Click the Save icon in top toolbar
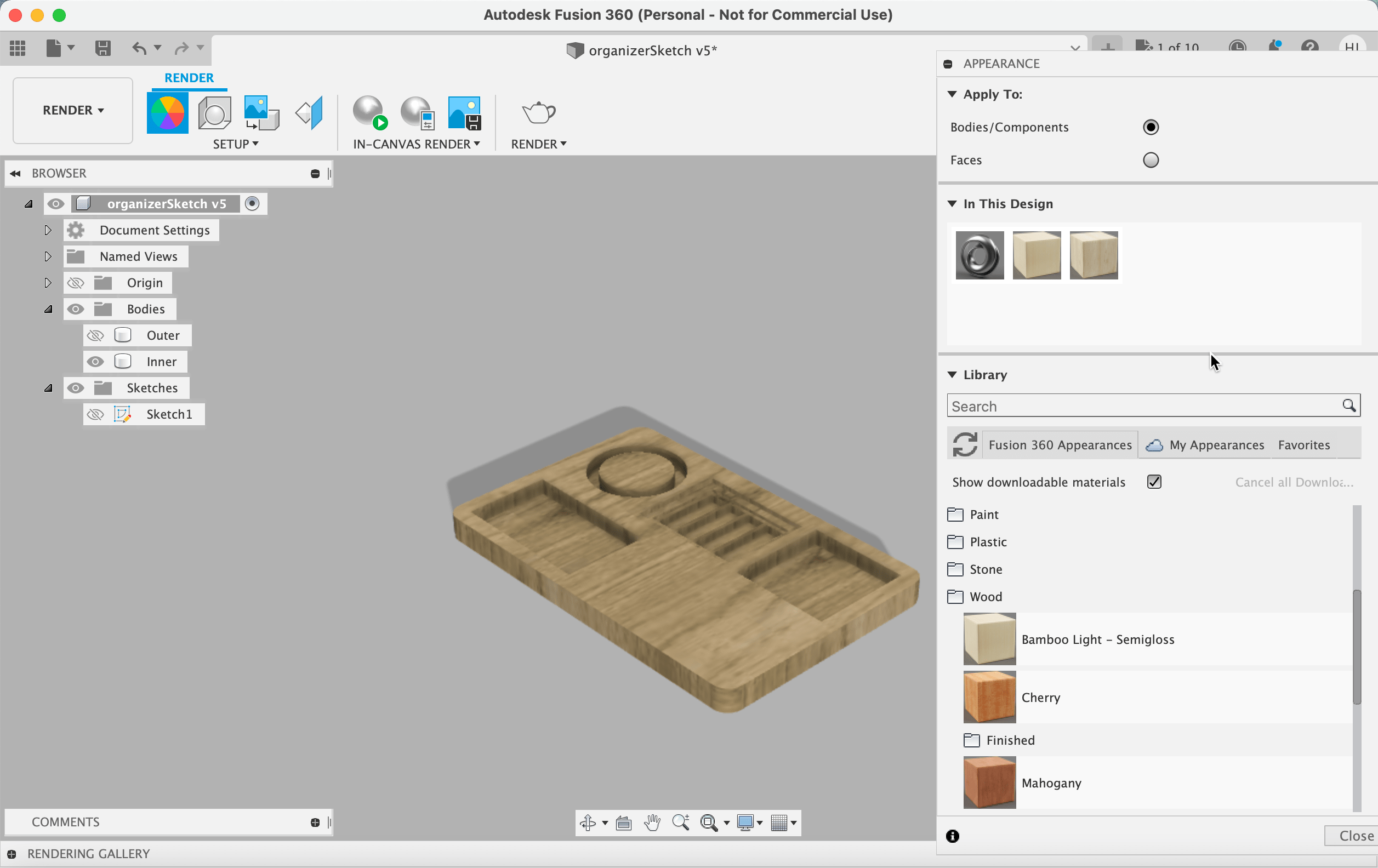 pos(103,48)
